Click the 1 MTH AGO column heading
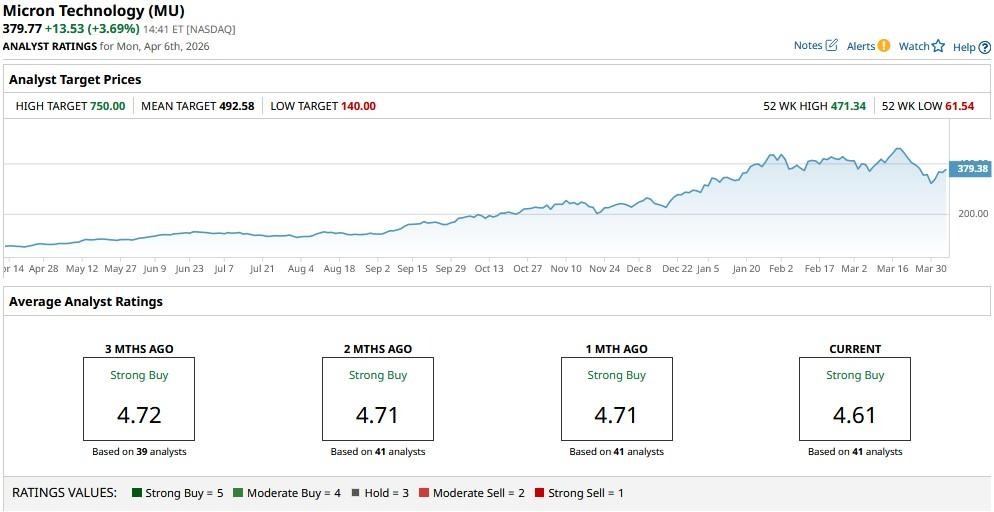 (x=617, y=349)
